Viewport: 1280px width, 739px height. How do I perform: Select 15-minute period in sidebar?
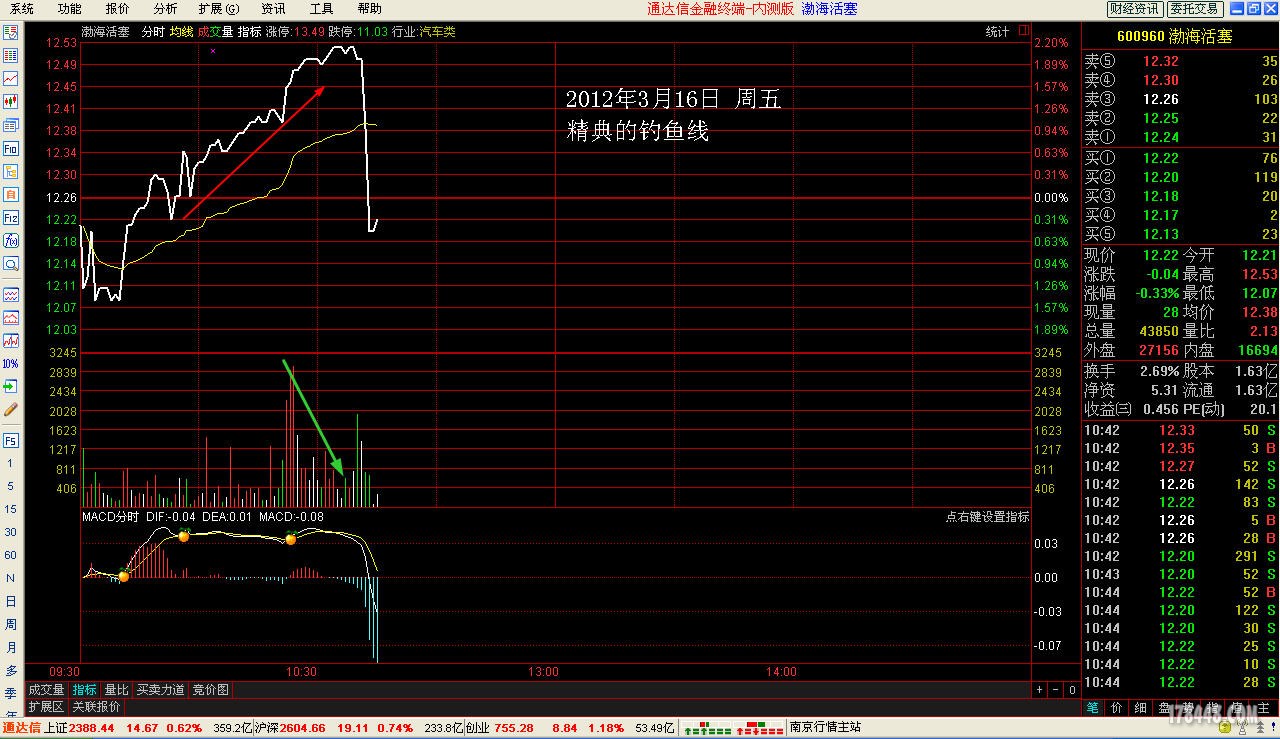click(11, 509)
